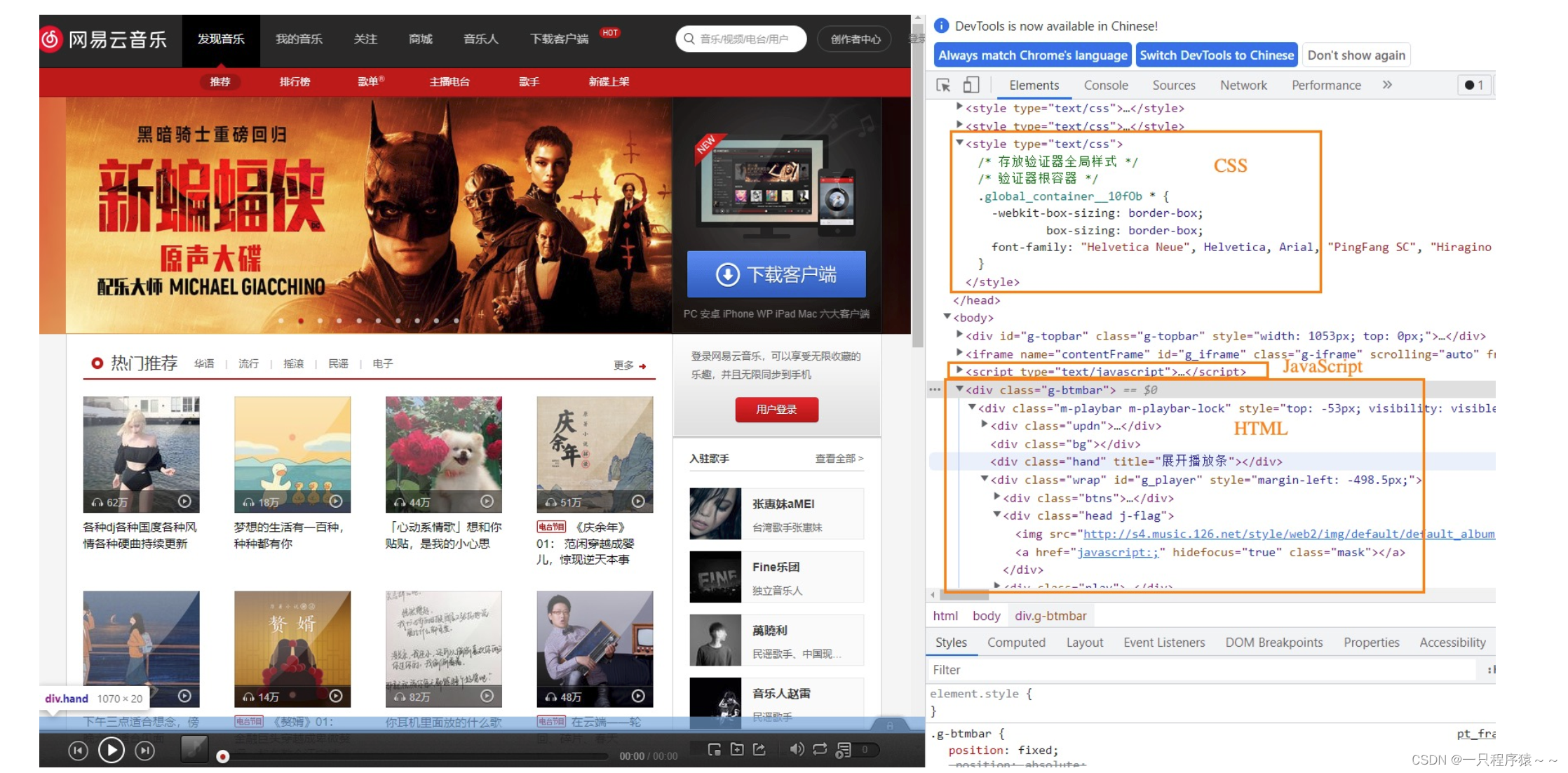Switch to the DevTools Network tab
The width and height of the screenshot is (1568, 773).
1243,85
